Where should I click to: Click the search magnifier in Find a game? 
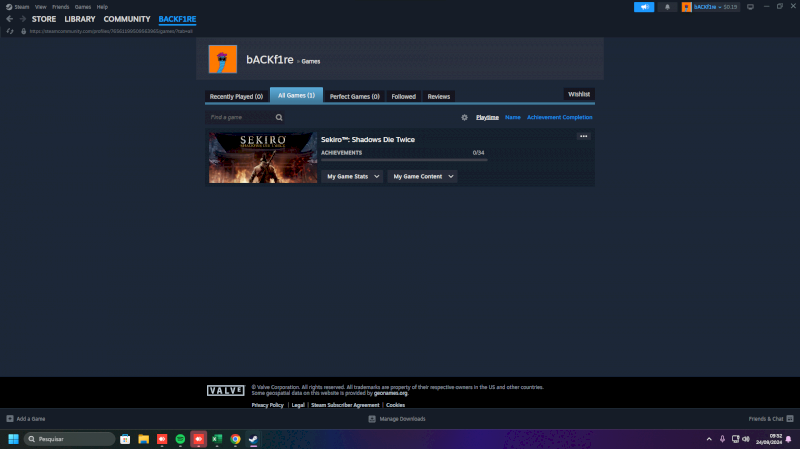click(279, 117)
